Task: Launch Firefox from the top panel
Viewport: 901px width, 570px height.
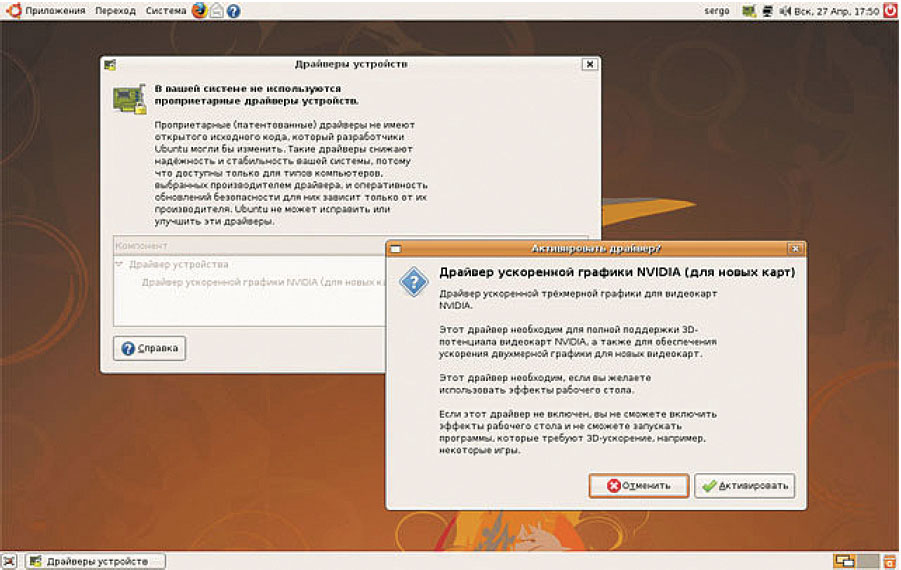Action: [200, 11]
